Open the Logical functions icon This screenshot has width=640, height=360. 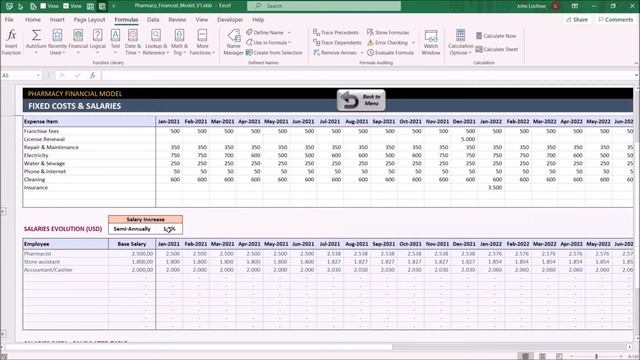(x=98, y=36)
